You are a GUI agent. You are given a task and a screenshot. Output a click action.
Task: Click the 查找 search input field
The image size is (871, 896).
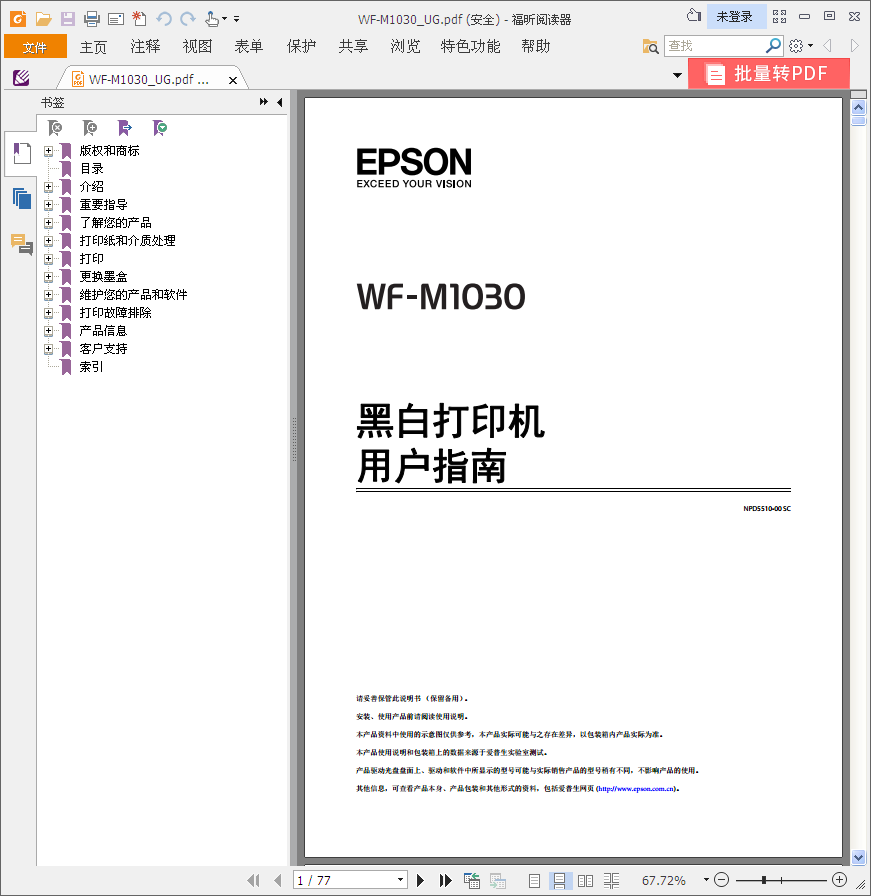715,46
